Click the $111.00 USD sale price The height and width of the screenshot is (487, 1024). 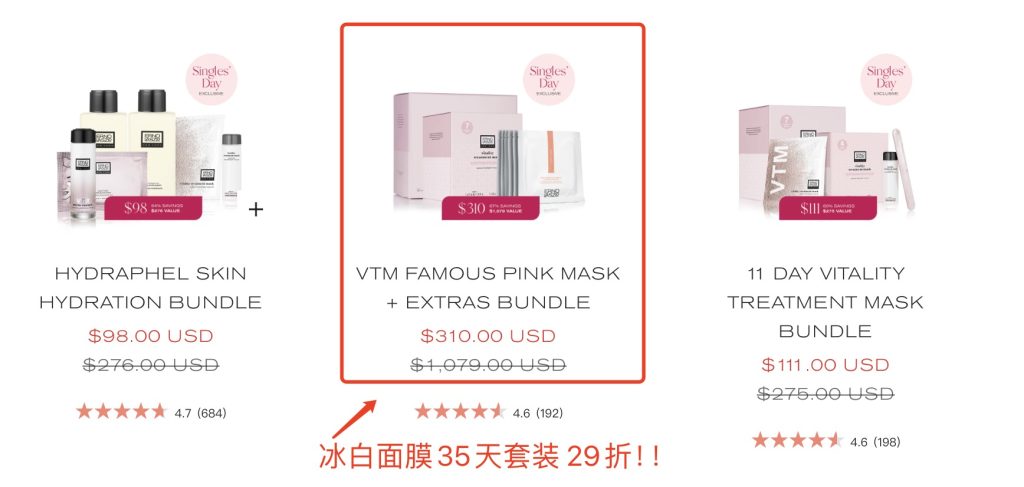click(825, 365)
